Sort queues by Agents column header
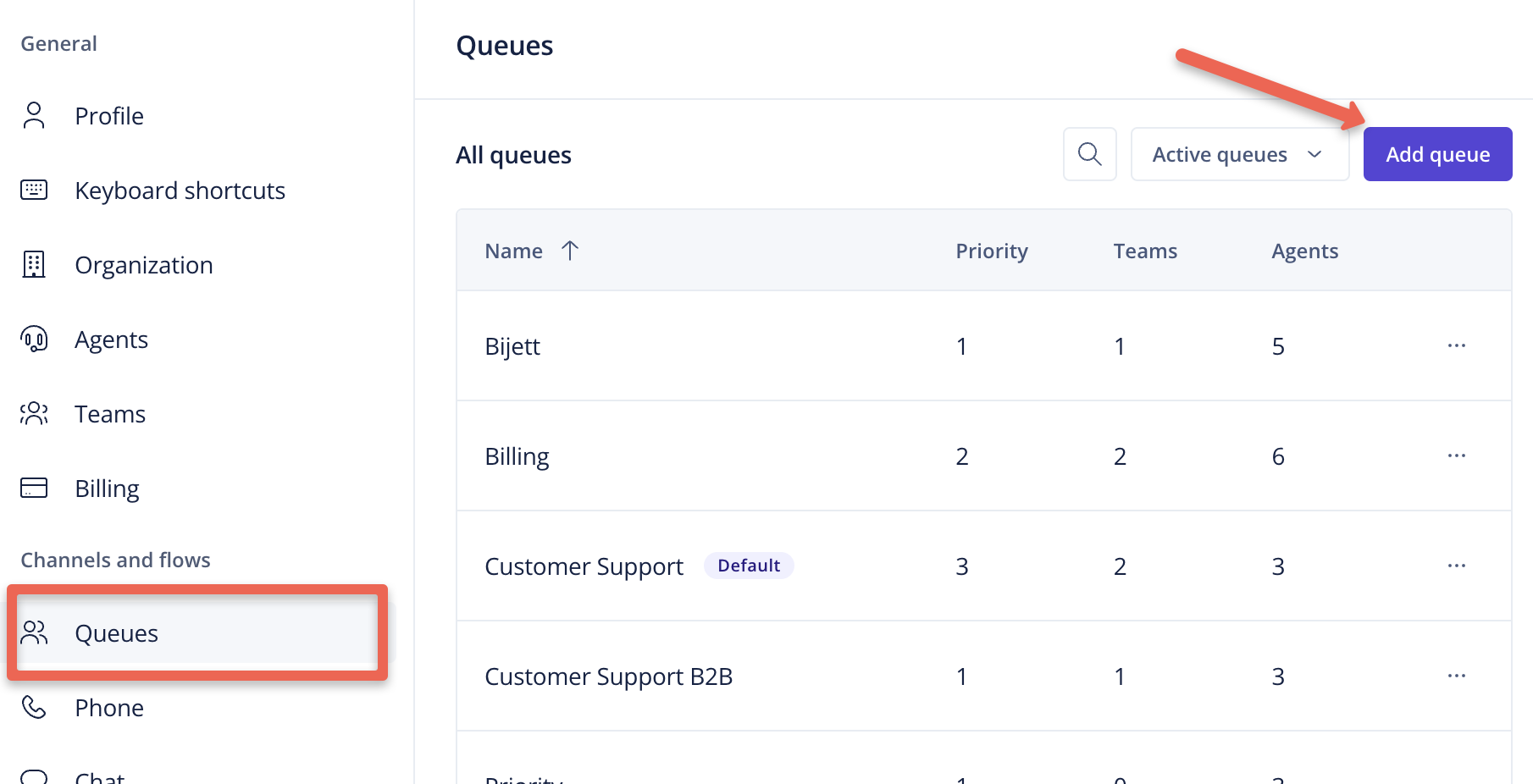Image resolution: width=1533 pixels, height=784 pixels. click(1305, 251)
